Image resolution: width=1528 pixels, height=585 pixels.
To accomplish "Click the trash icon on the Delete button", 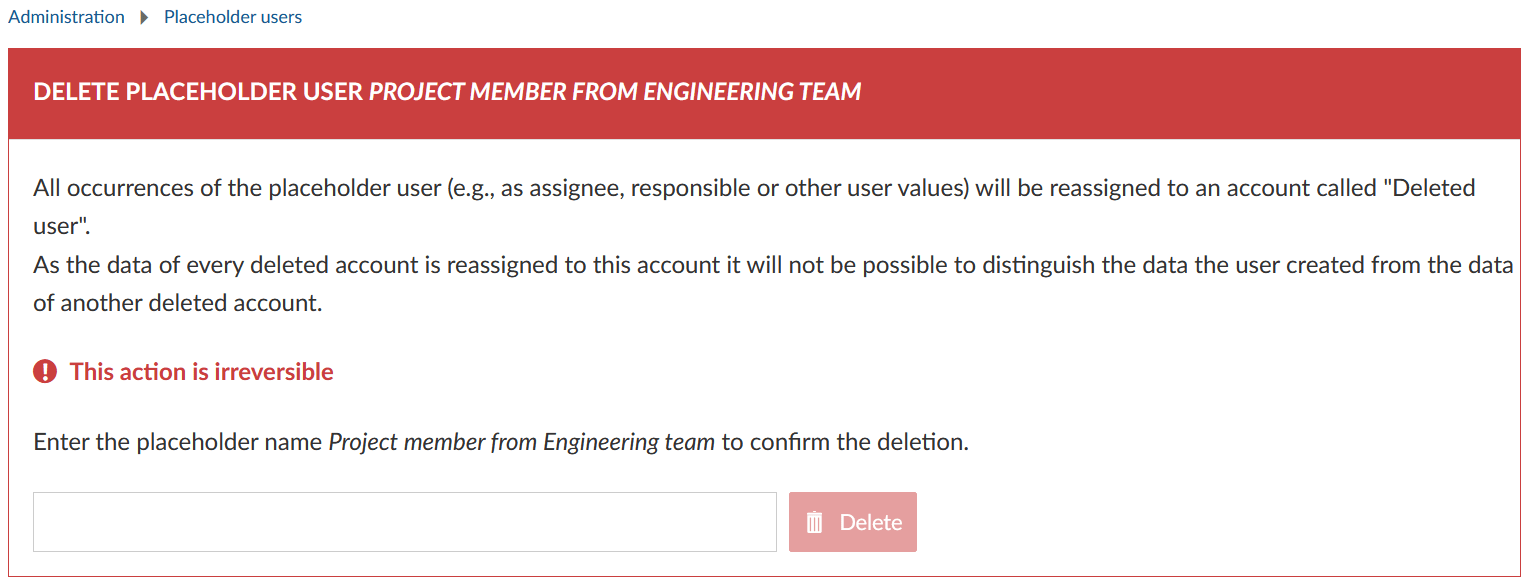I will click(814, 521).
